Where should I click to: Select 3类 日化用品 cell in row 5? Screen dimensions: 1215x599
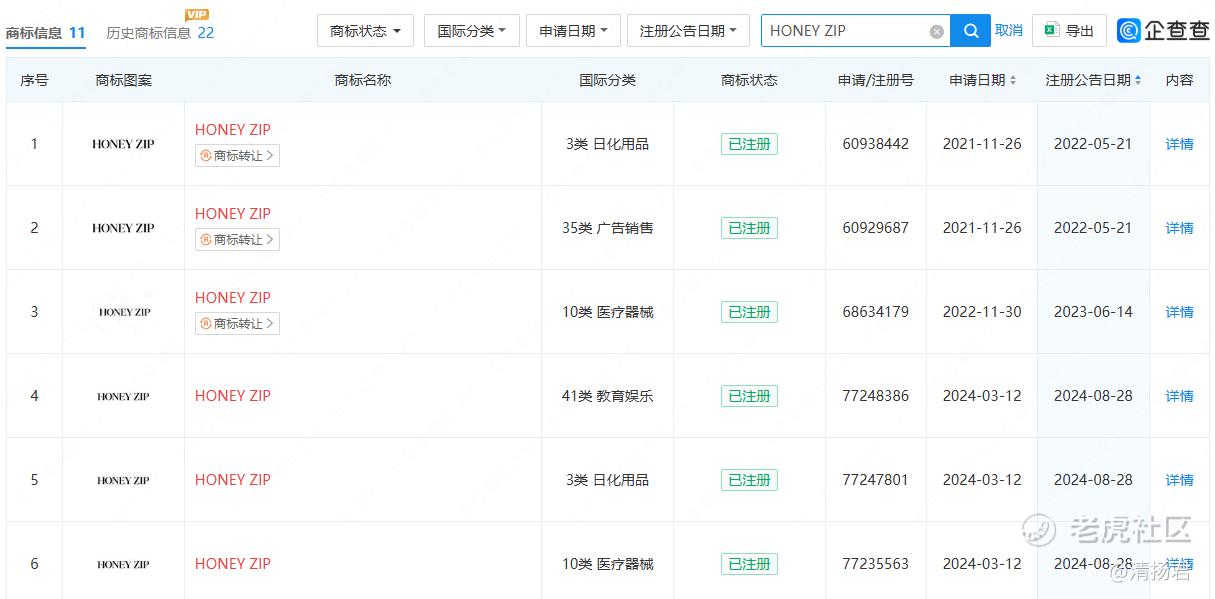(x=607, y=480)
